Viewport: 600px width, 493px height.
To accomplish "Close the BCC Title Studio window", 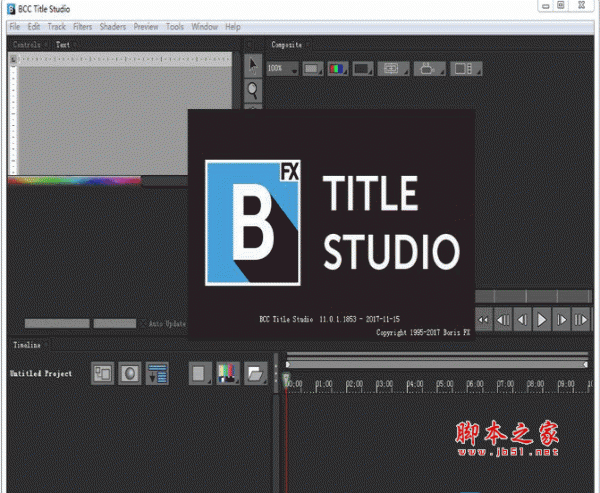I will (582, 5).
